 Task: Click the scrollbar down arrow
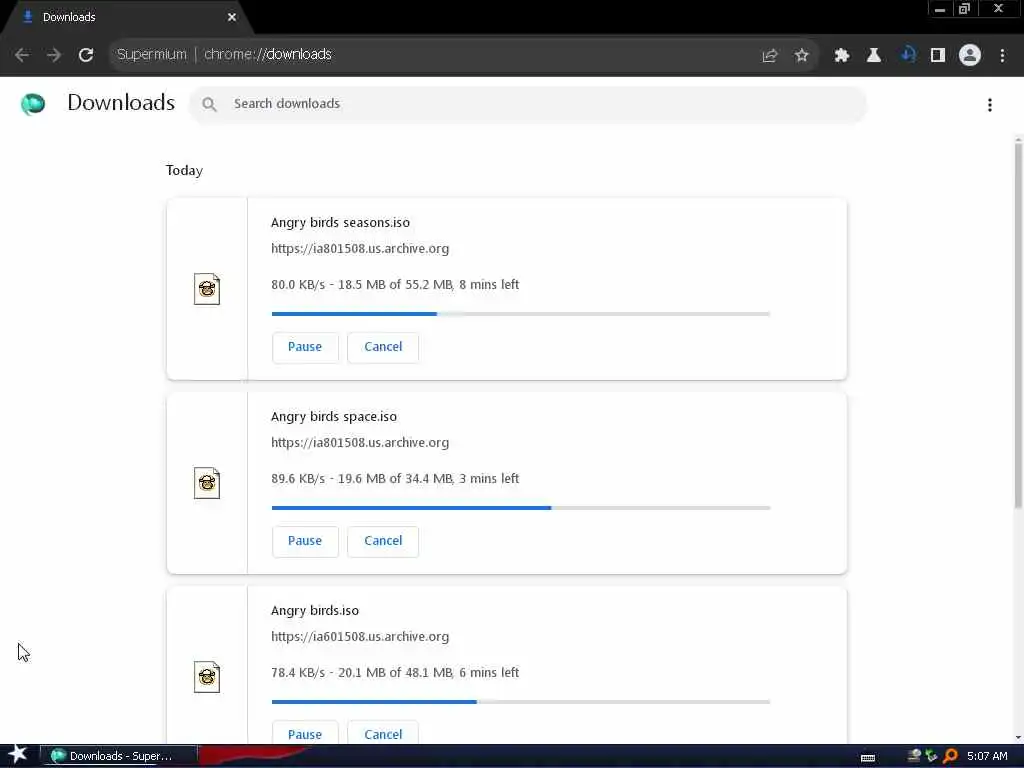[x=1018, y=738]
